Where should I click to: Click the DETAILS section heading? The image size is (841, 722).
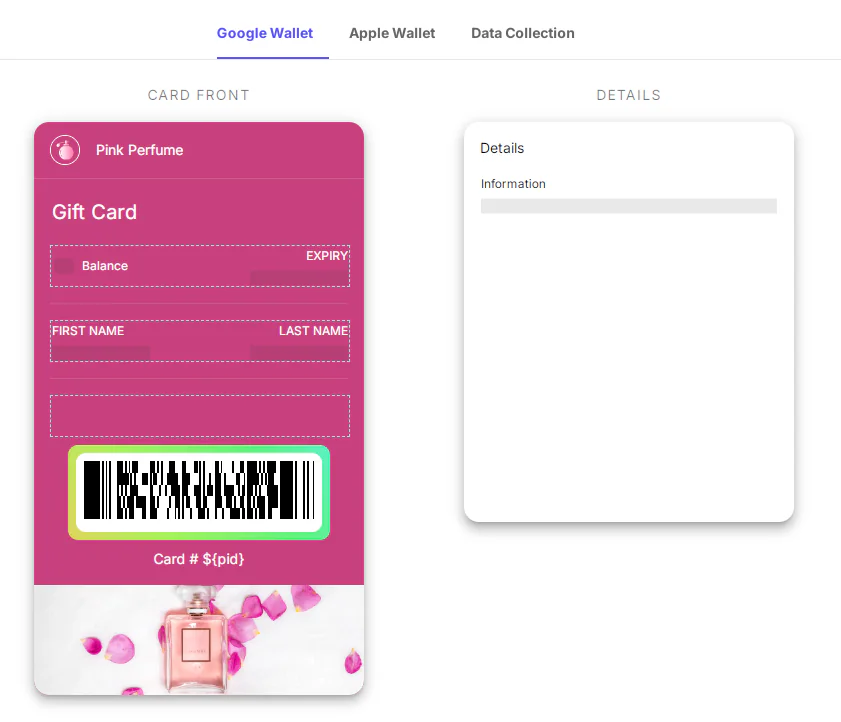click(x=629, y=95)
